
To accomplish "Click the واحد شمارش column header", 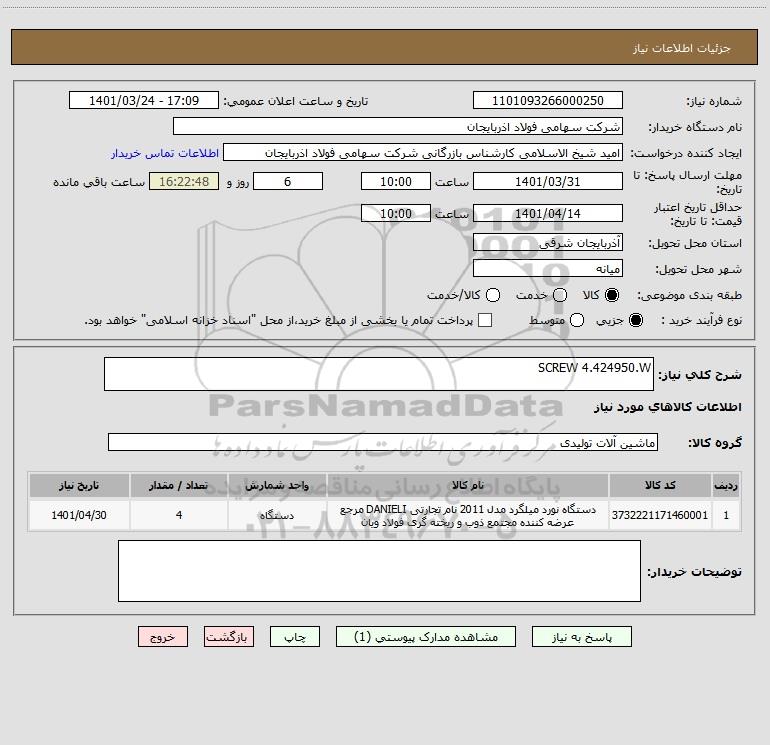I will pos(277,486).
